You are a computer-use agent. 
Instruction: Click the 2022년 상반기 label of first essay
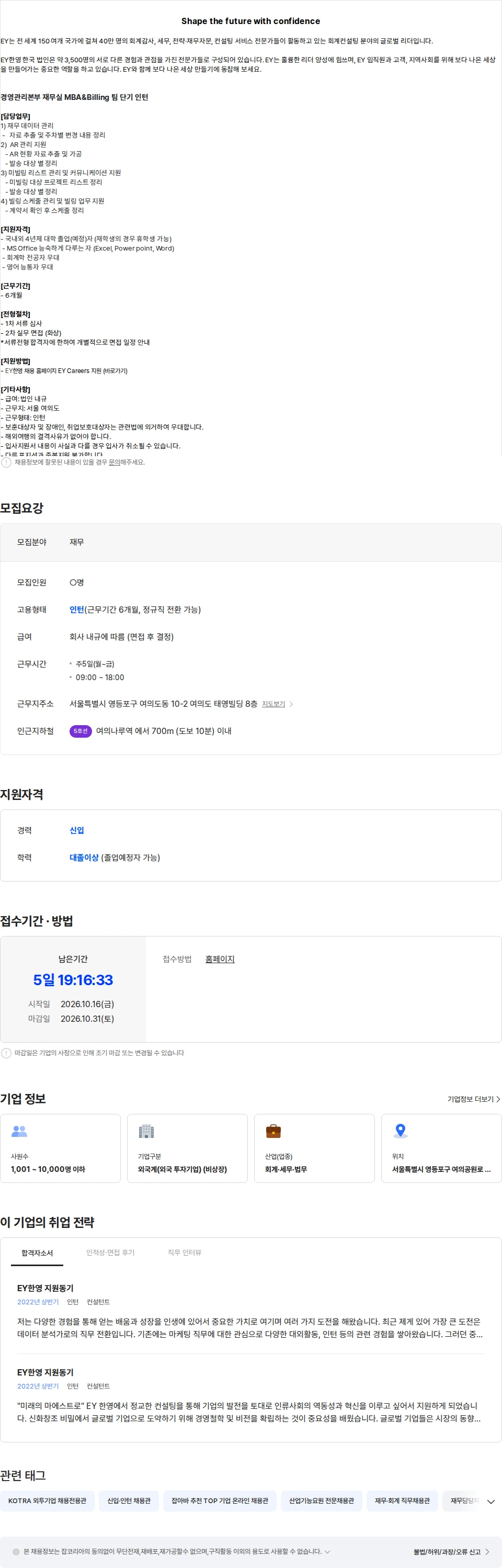pyautogui.click(x=38, y=1302)
